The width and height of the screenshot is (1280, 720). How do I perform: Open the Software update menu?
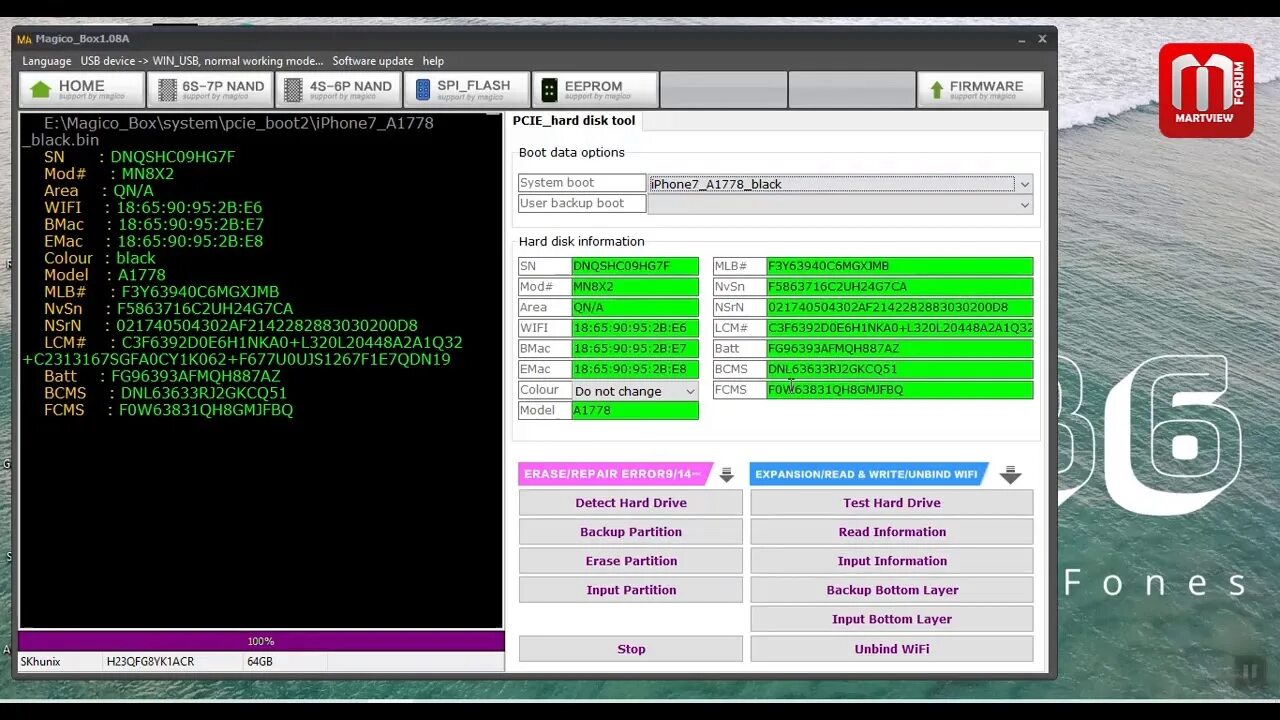[372, 61]
